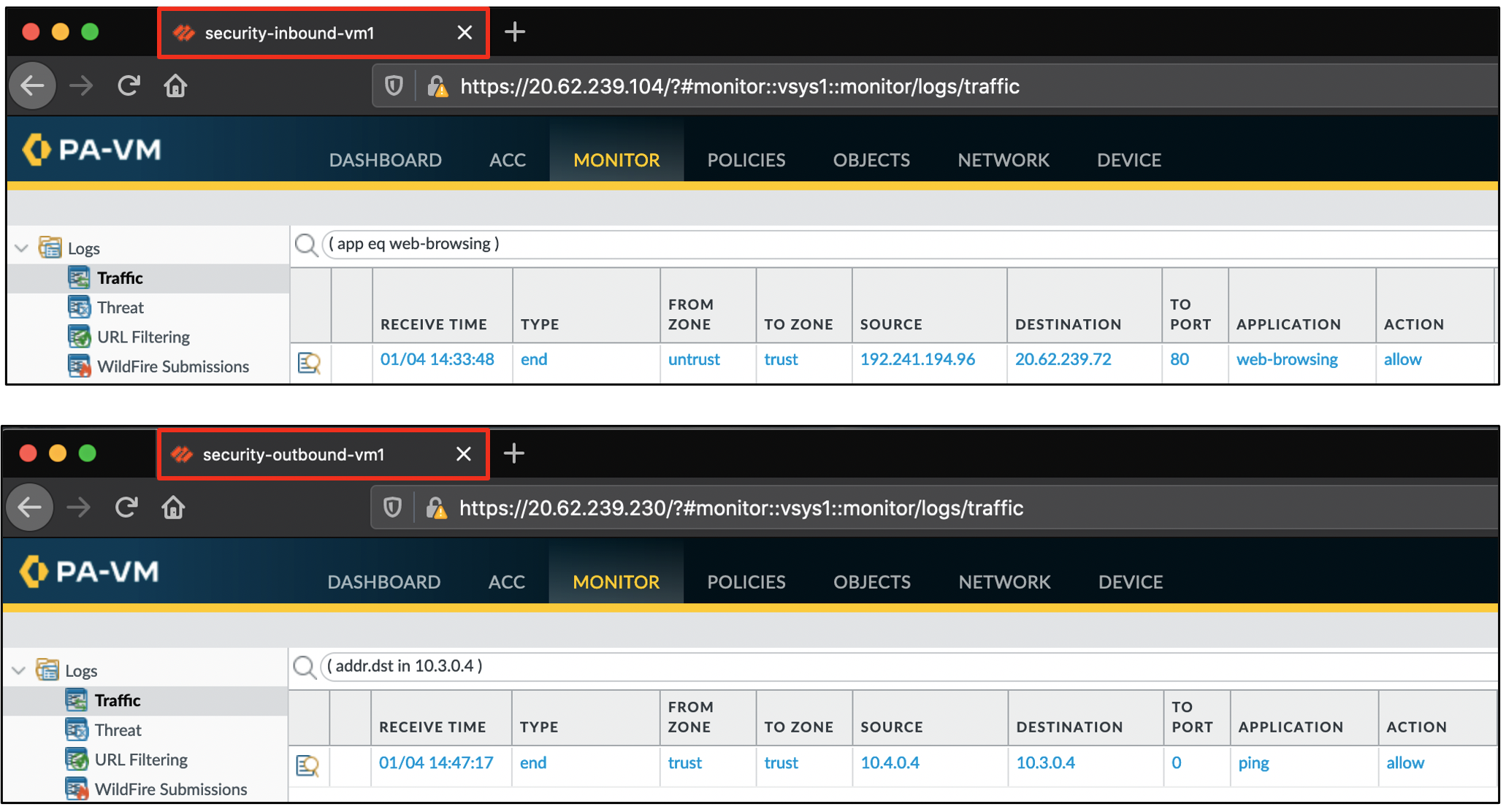Open WildFire Submissions in top sidebar
The image size is (1506, 812).
point(172,367)
